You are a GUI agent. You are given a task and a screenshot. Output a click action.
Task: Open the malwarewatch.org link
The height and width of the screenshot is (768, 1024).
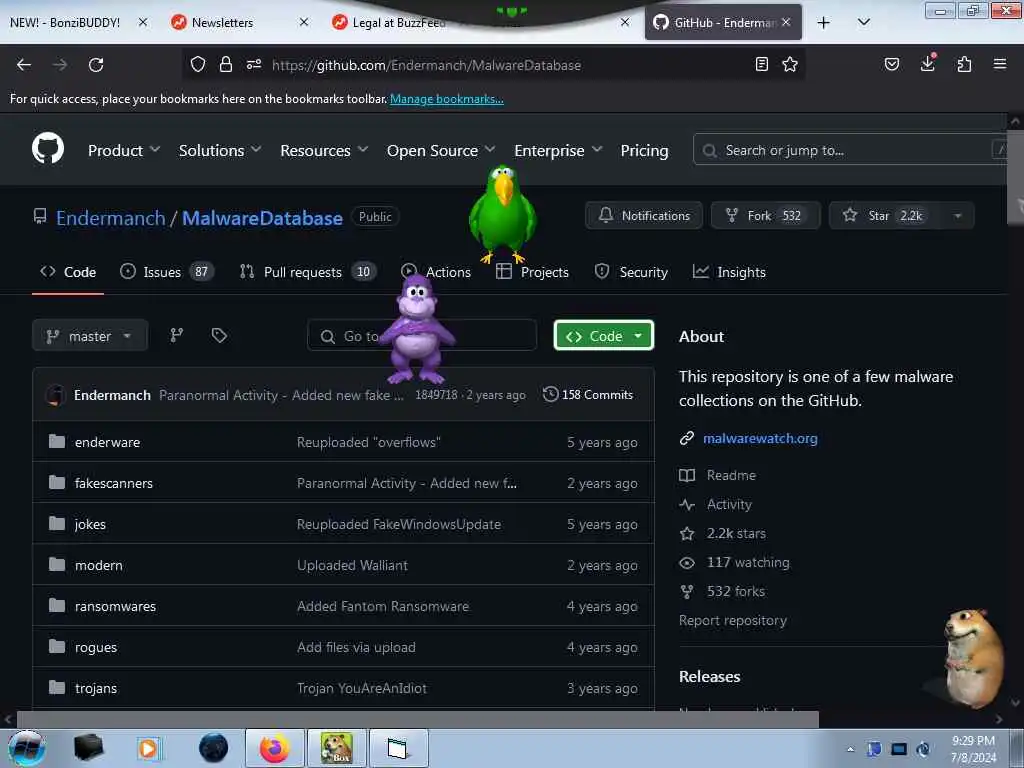pyautogui.click(x=760, y=438)
